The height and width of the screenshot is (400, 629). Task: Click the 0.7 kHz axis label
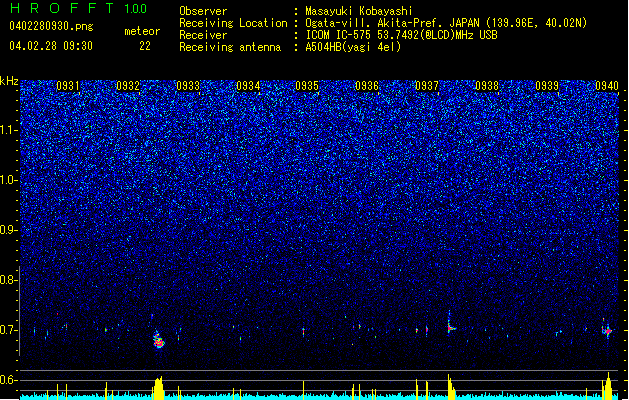7,330
